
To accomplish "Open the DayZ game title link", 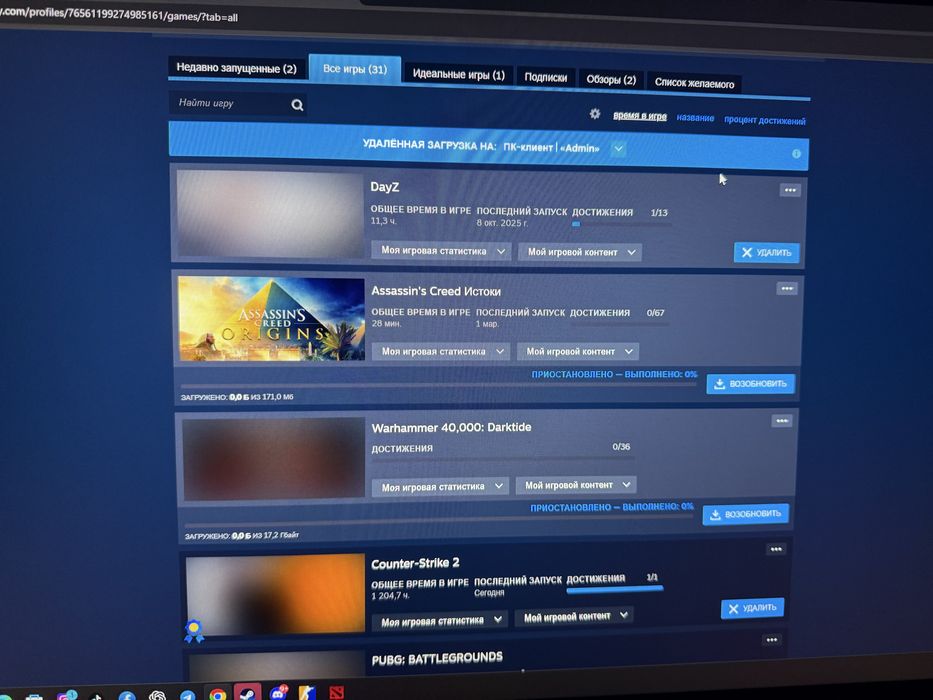I will [384, 187].
